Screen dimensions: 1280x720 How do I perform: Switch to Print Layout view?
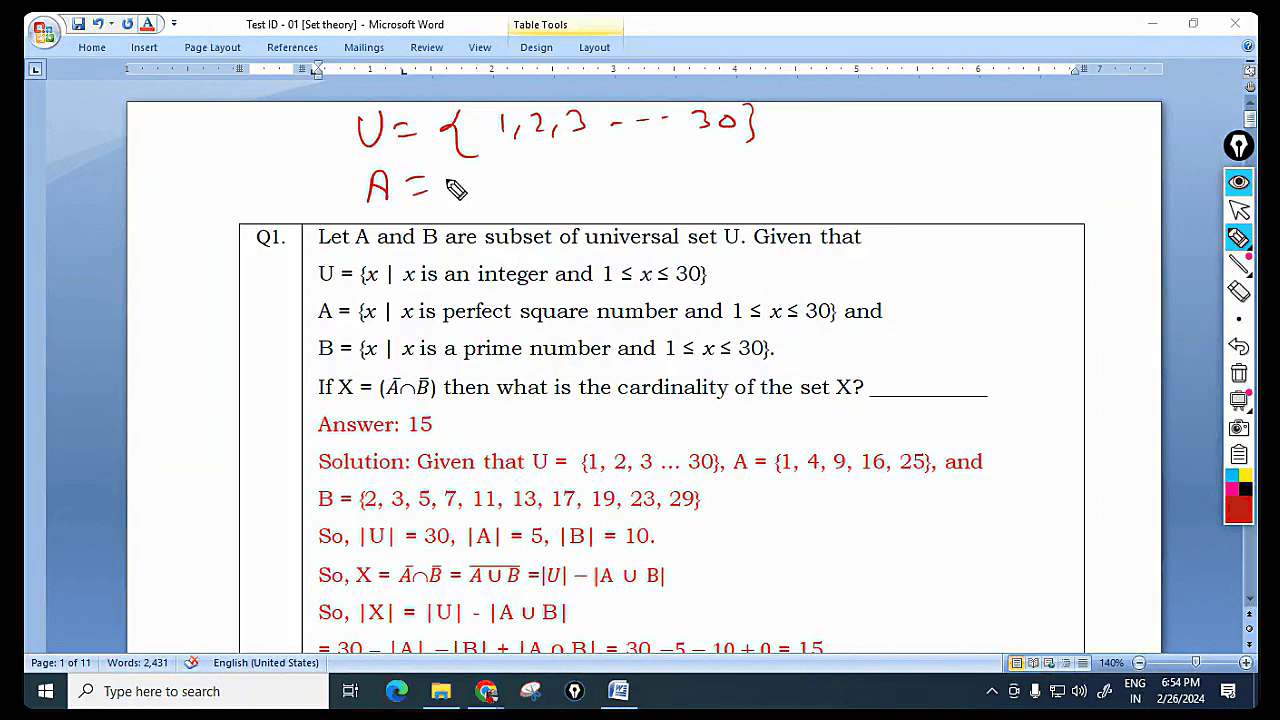(1017, 663)
